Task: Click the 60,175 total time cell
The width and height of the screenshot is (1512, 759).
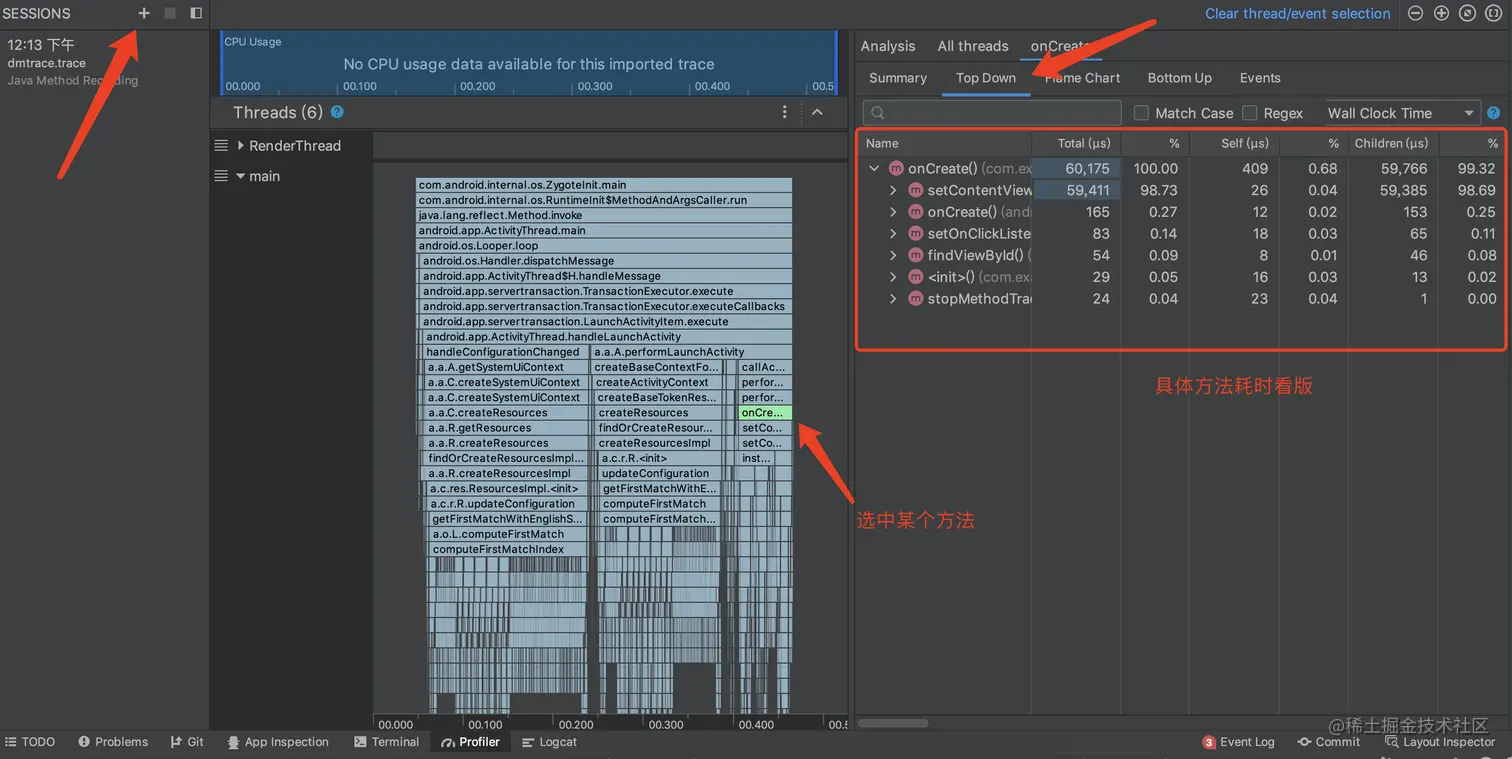Action: (1076, 169)
